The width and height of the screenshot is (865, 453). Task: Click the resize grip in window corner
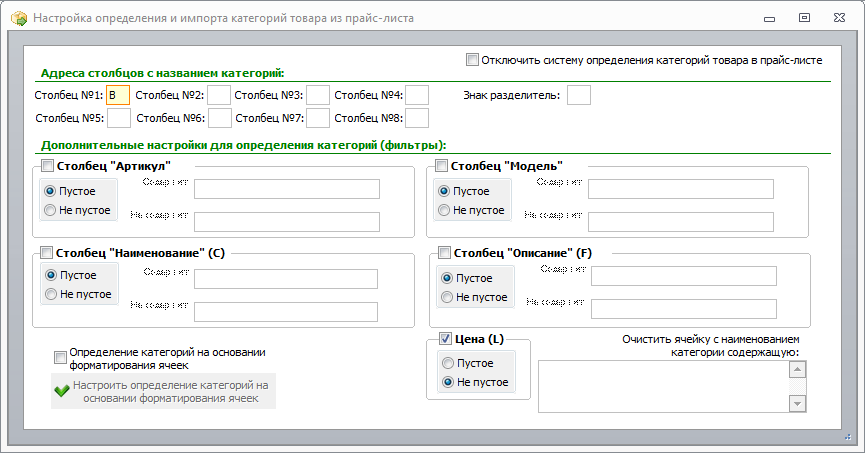[848, 437]
